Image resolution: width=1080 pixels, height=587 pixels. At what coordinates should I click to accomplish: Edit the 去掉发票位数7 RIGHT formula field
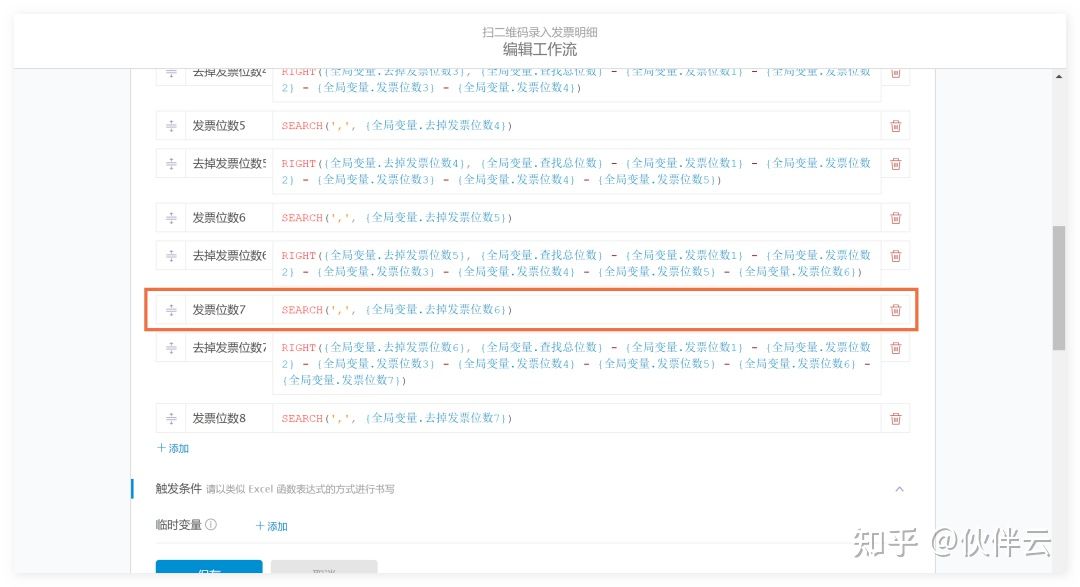click(x=577, y=364)
